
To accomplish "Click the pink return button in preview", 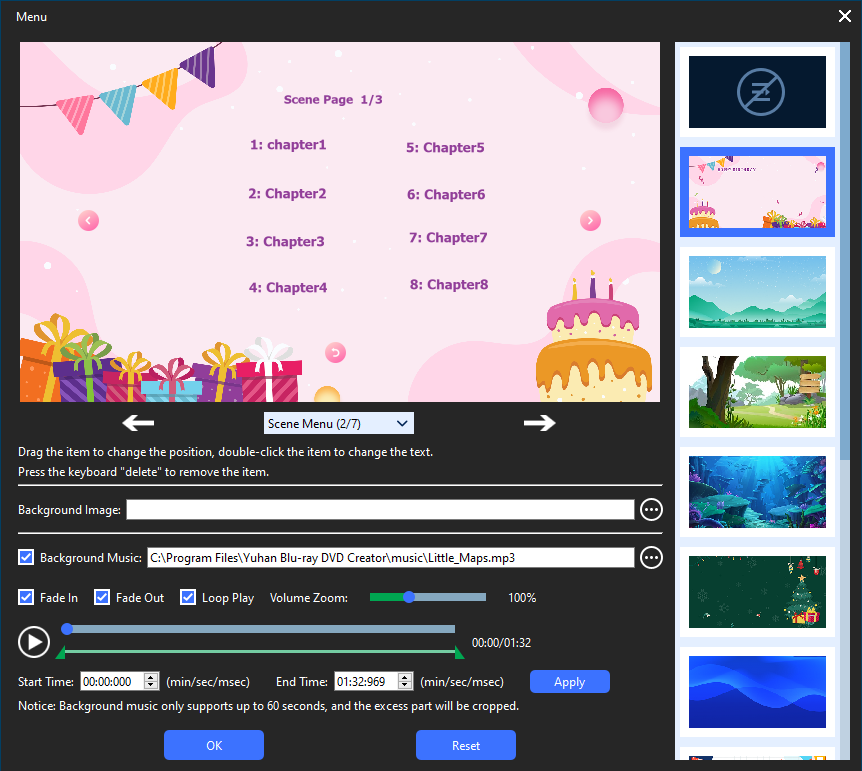I will (x=335, y=352).
